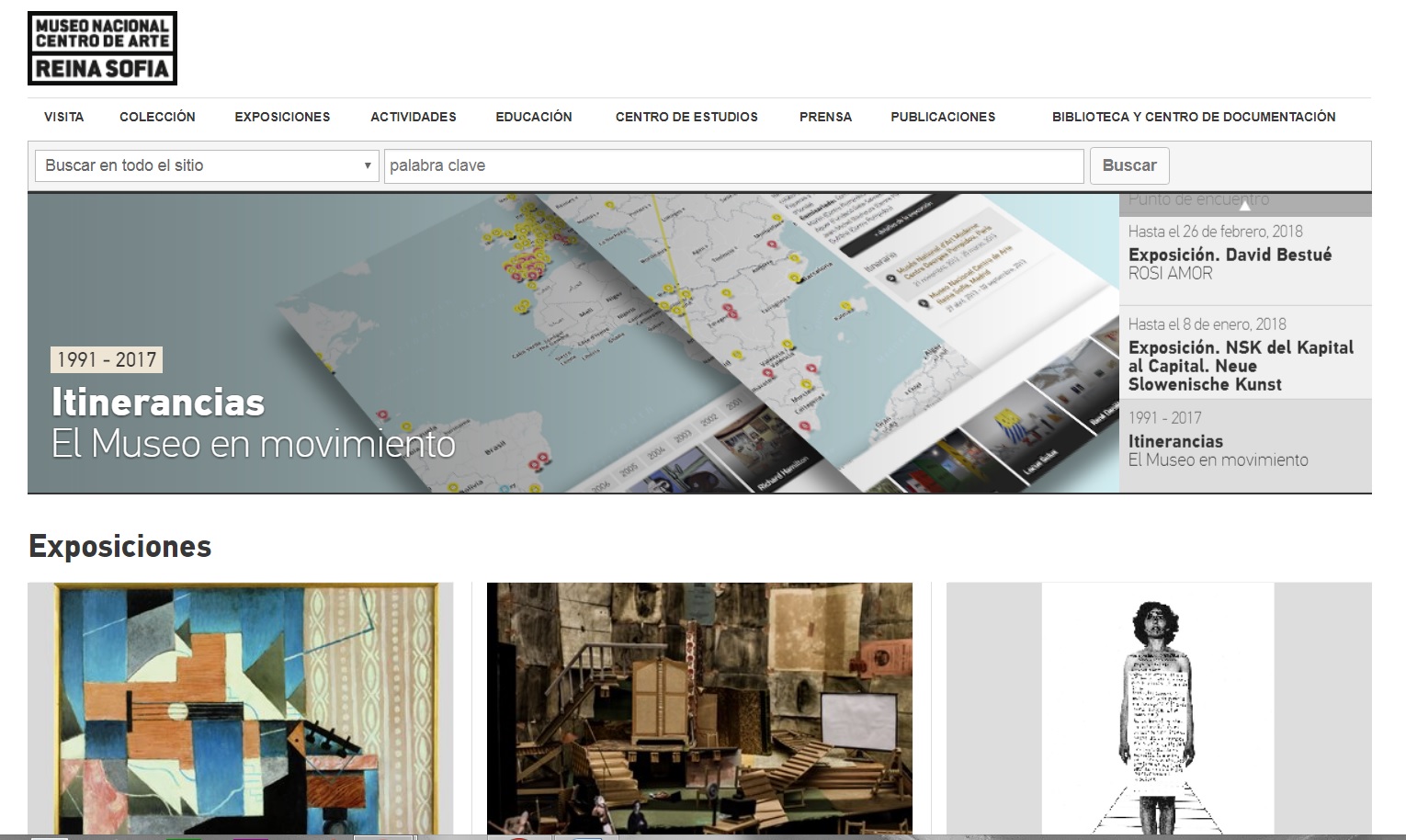Viewport: 1406px width, 840px height.
Task: Click the Exposiciones section heading
Action: click(120, 547)
